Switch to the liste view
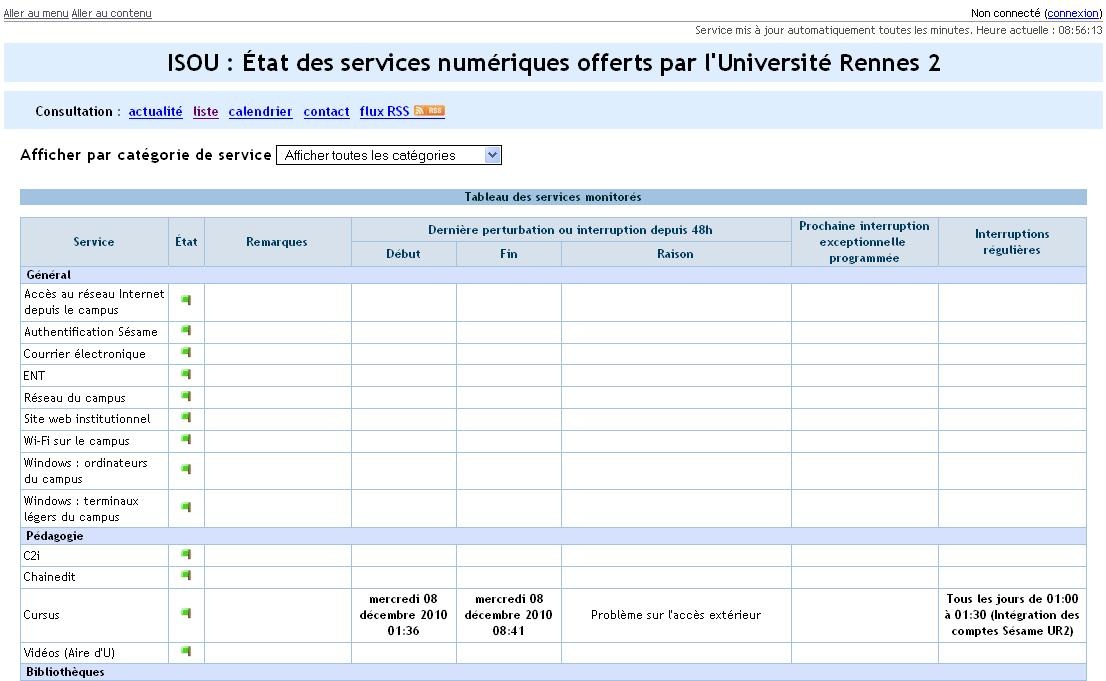 pyautogui.click(x=205, y=112)
